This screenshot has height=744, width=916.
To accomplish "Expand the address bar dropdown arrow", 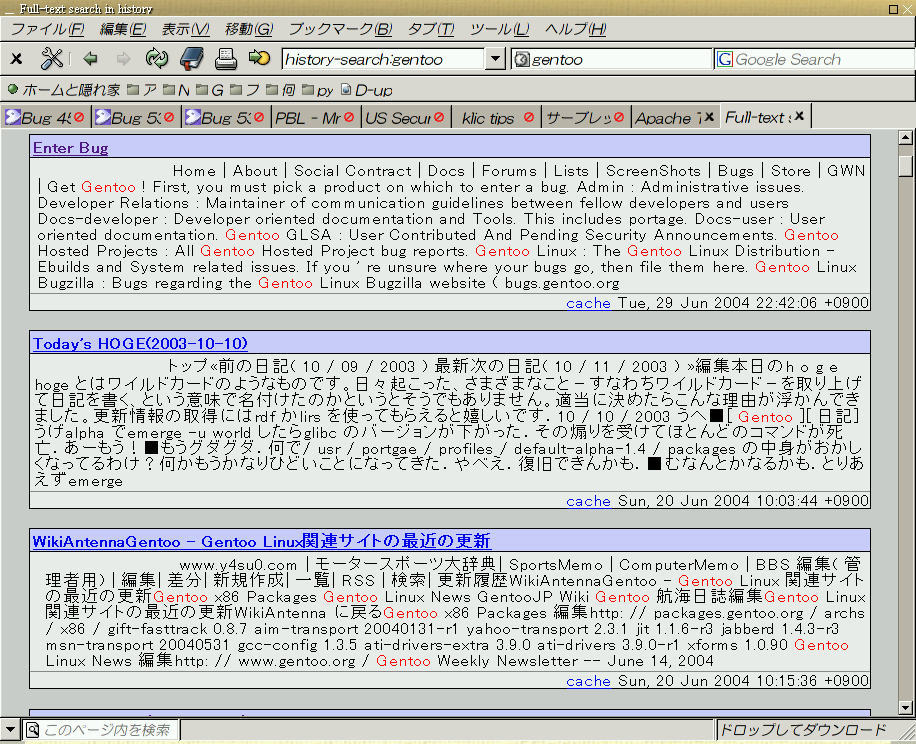I will point(495,58).
